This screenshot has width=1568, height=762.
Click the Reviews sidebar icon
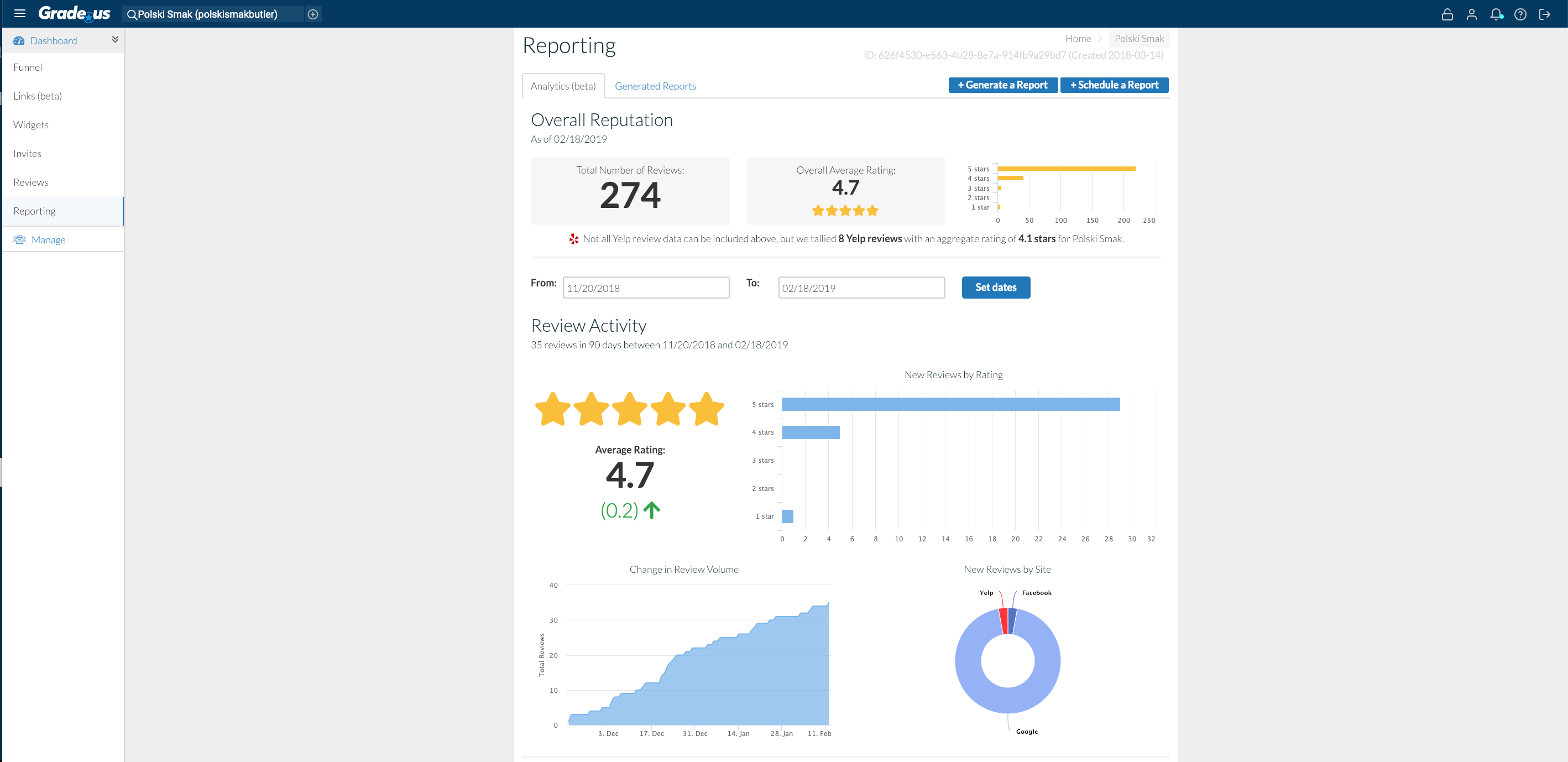pyautogui.click(x=30, y=182)
